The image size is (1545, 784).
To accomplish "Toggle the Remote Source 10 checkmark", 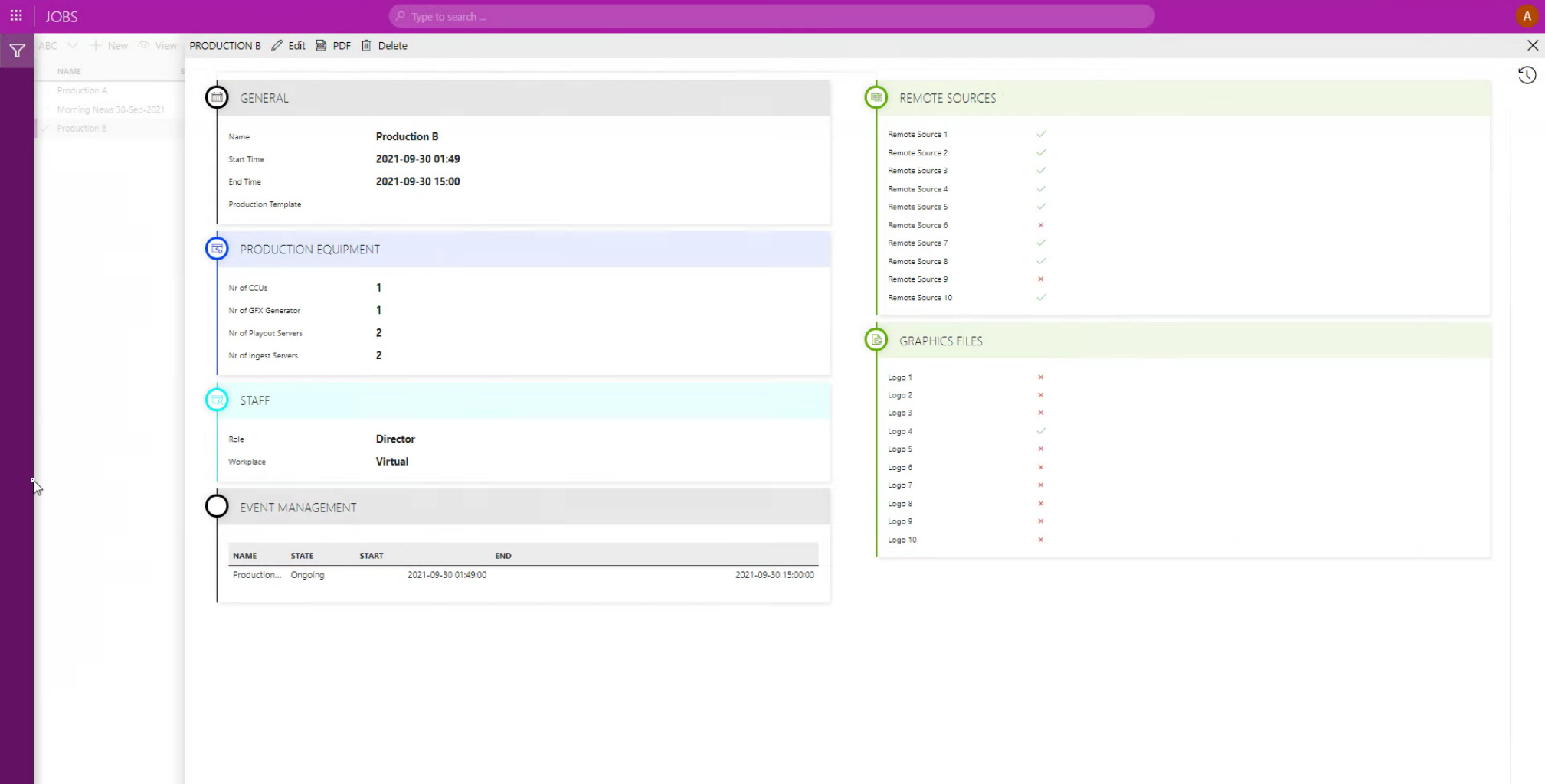I will click(x=1041, y=298).
